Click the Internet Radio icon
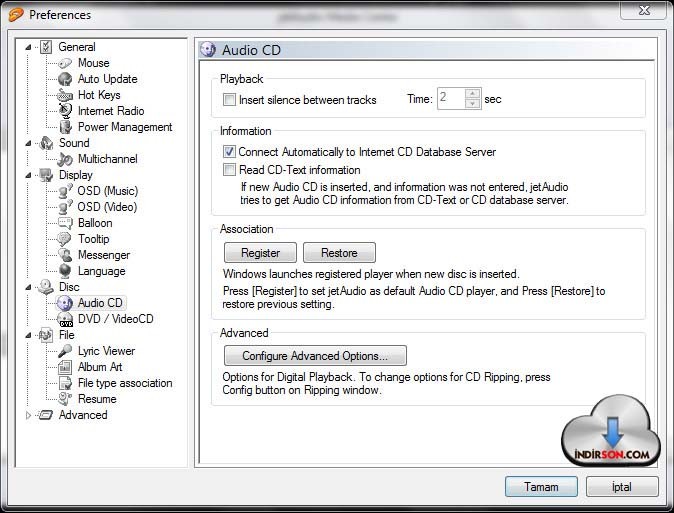This screenshot has width=674, height=513. 65,111
